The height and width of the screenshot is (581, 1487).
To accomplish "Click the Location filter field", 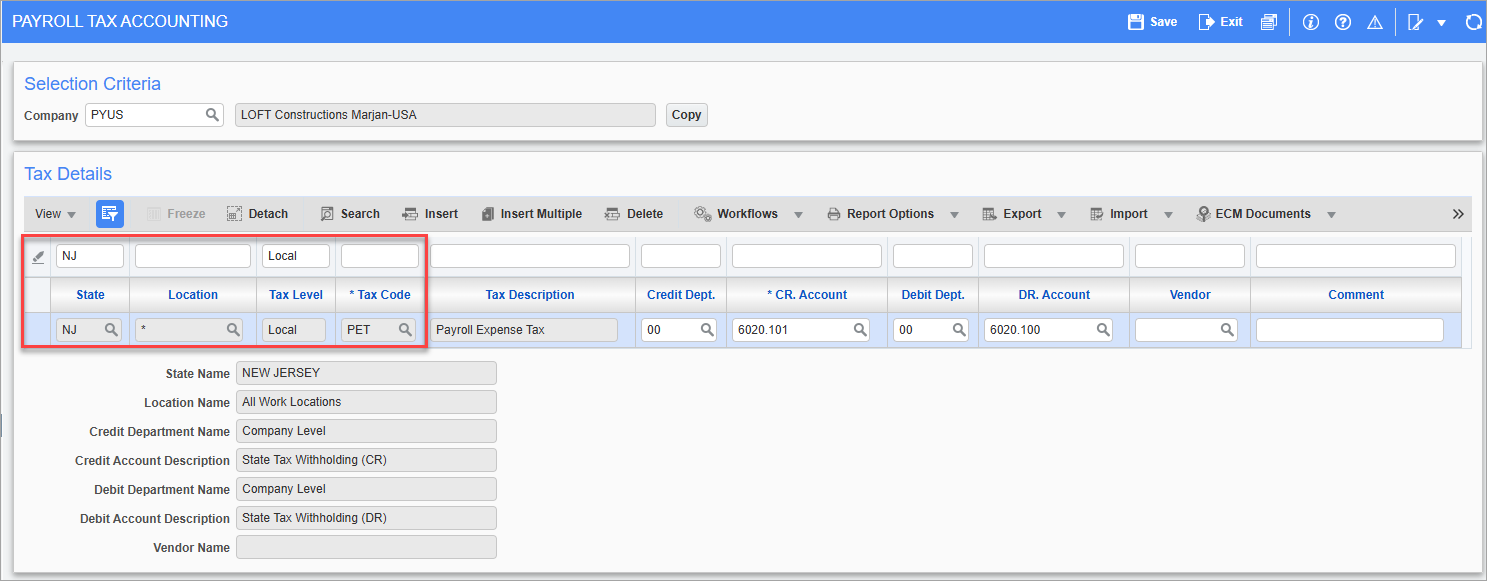I will [193, 256].
